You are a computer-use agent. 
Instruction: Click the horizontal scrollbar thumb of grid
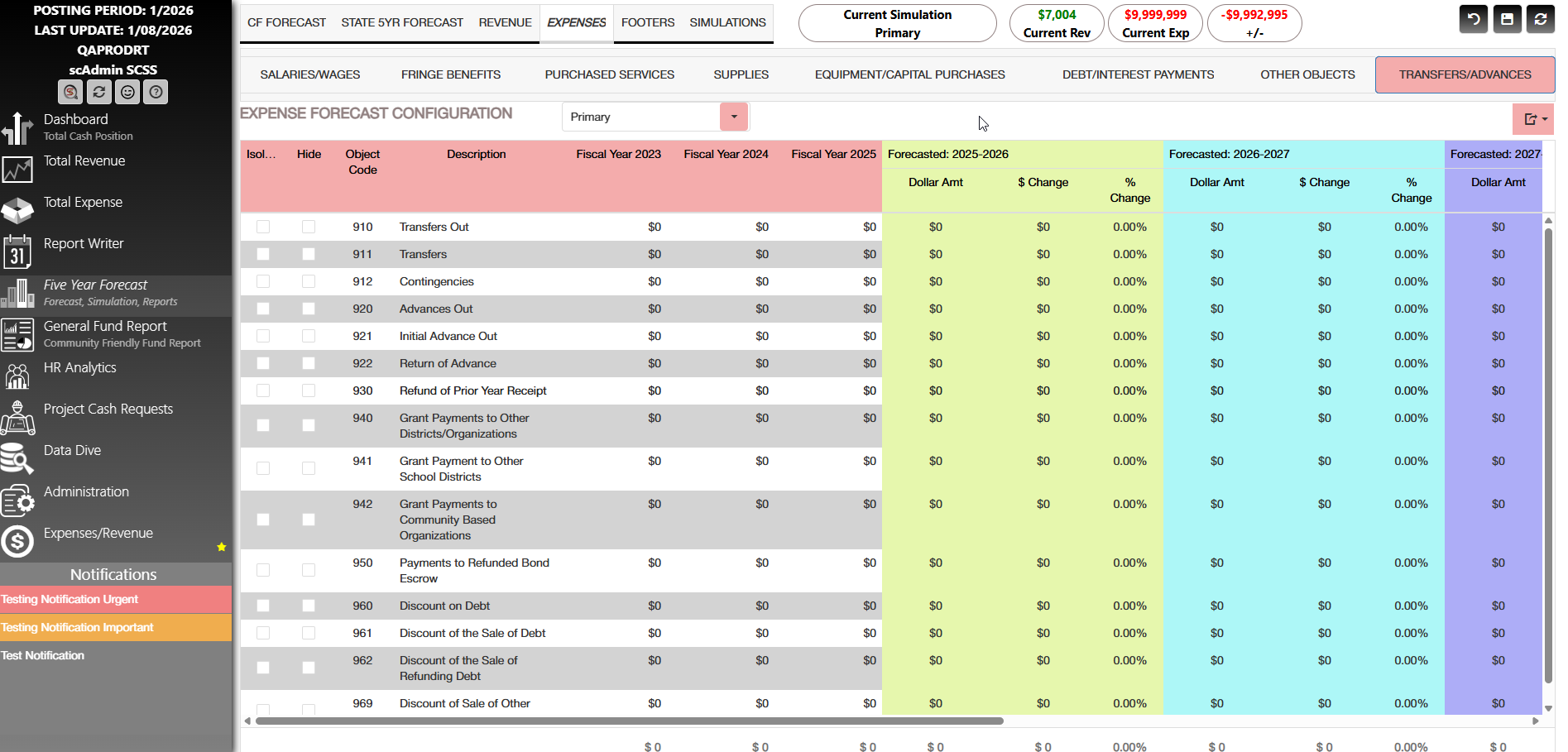click(x=630, y=721)
